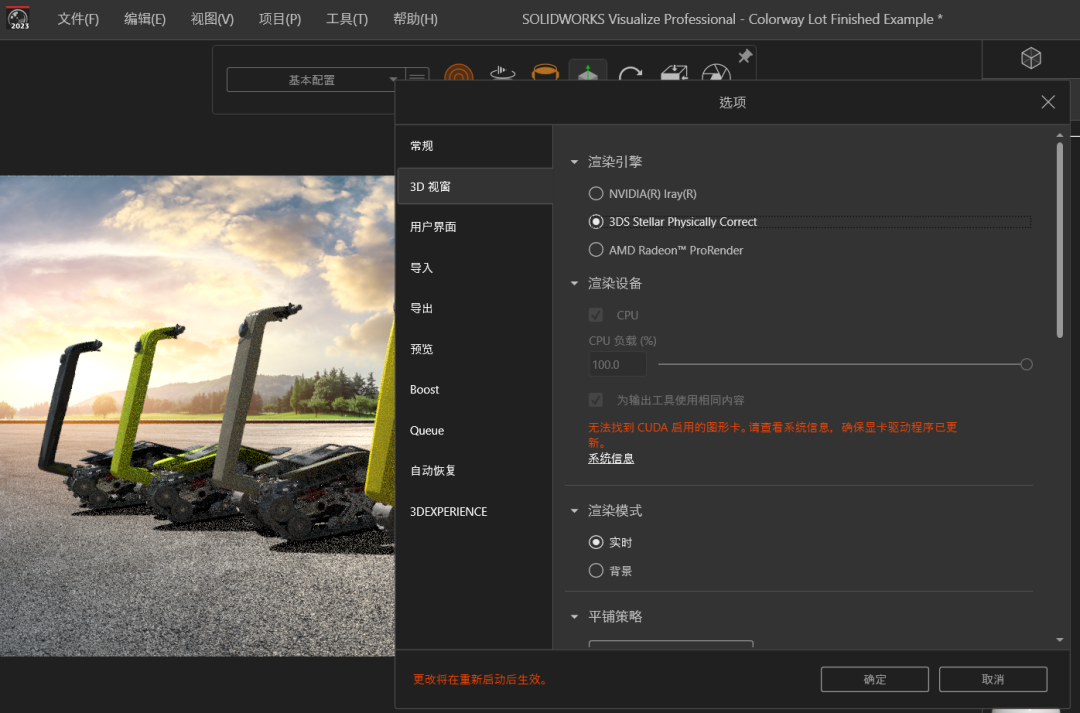The height and width of the screenshot is (713, 1080).
Task: Open the 工具(T) menu
Action: coord(346,18)
